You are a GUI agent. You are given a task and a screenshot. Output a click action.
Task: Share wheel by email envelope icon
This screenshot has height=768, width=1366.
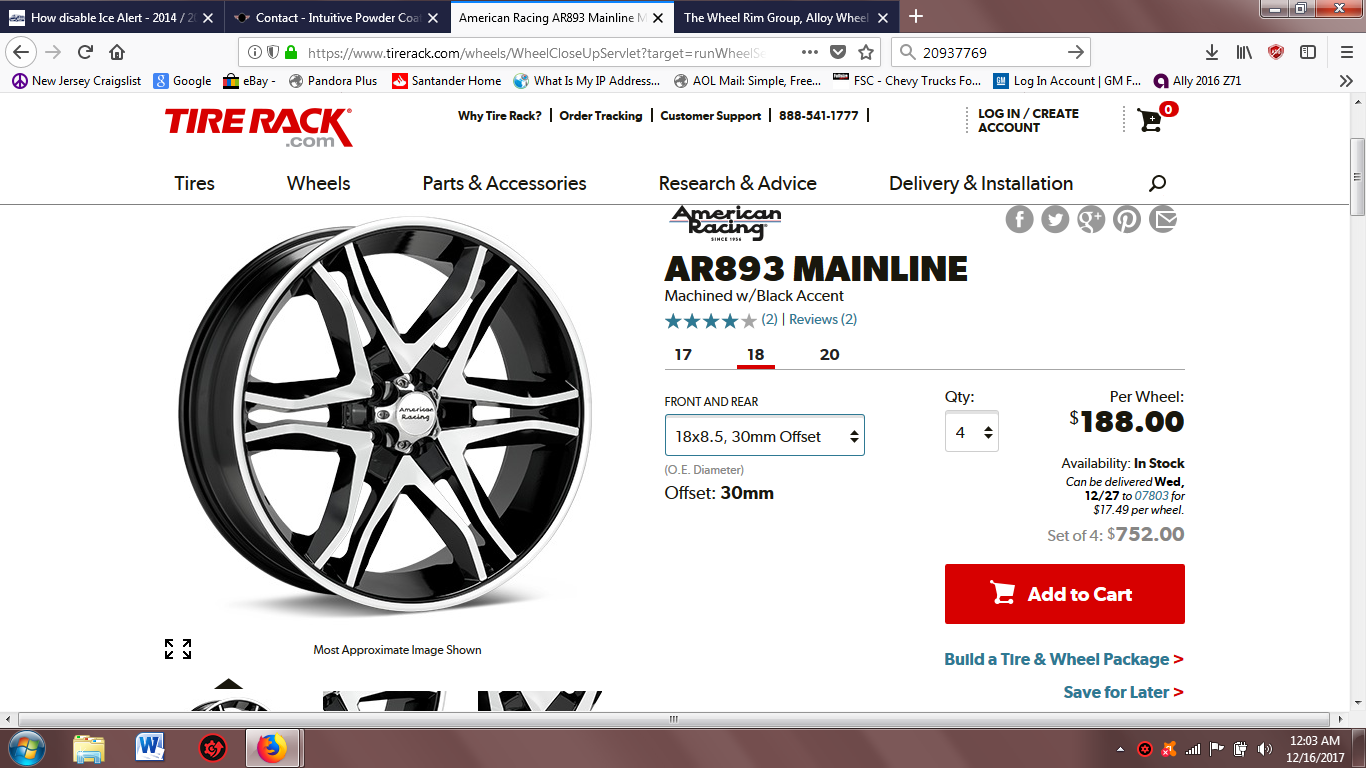1163,219
